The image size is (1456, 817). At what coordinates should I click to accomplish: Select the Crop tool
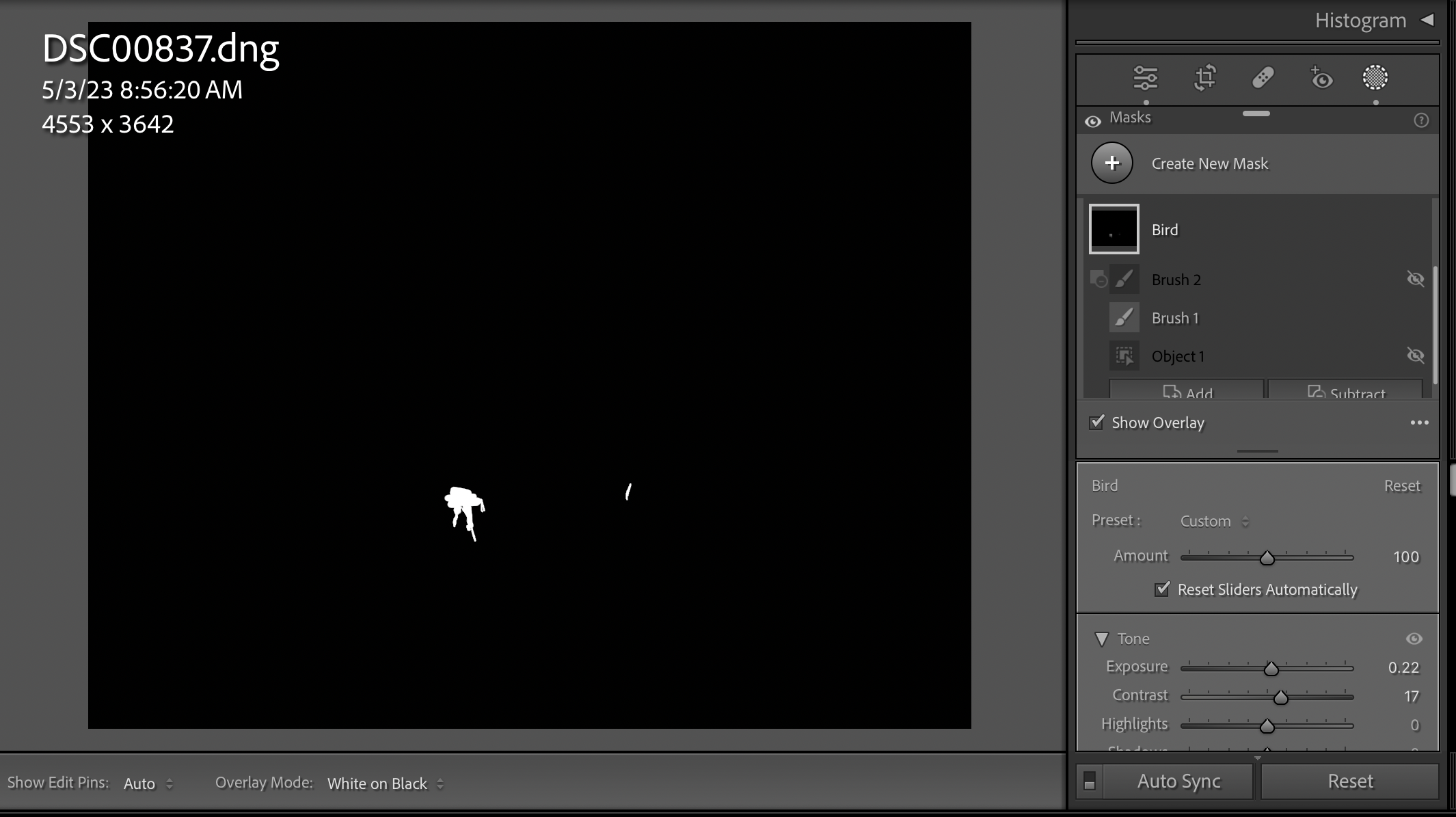[1204, 79]
